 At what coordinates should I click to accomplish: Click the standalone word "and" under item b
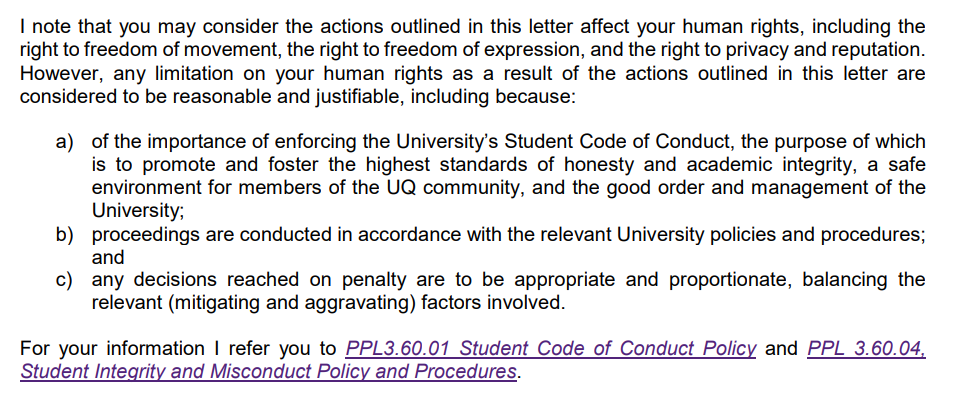click(x=108, y=257)
